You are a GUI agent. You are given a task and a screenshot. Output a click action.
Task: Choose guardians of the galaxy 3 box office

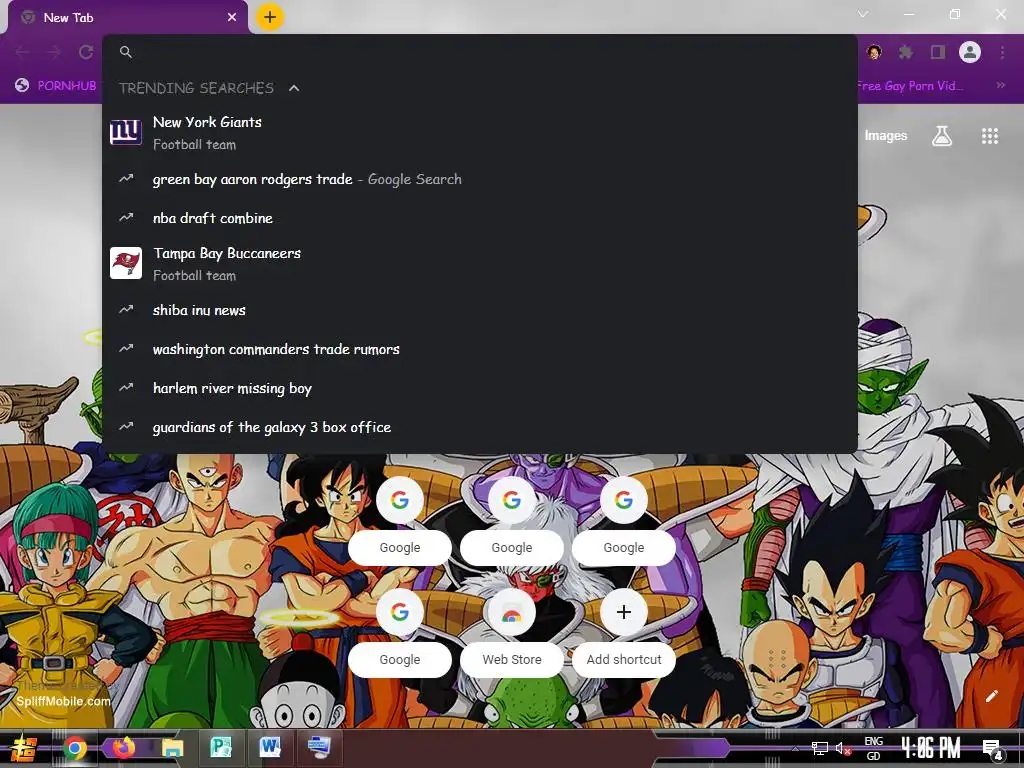[479, 427]
